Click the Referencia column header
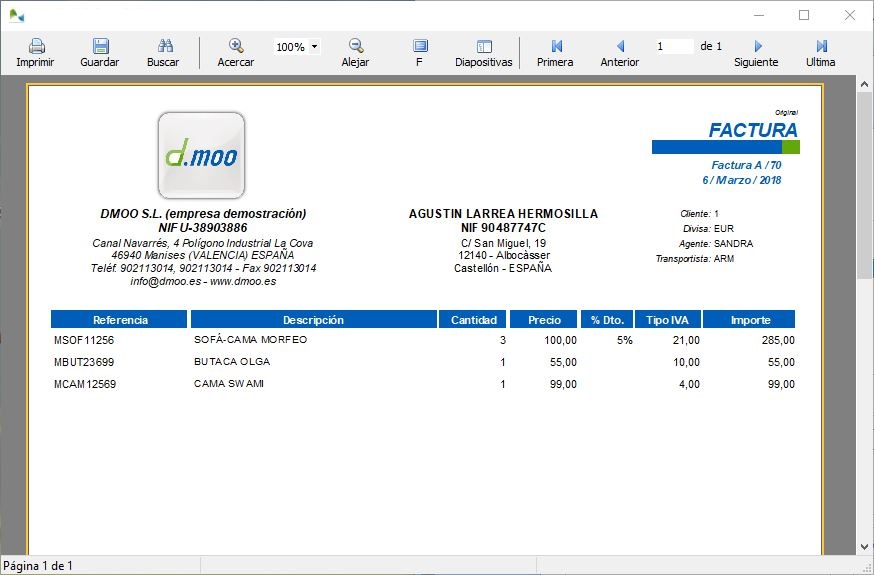874x575 pixels. point(120,320)
